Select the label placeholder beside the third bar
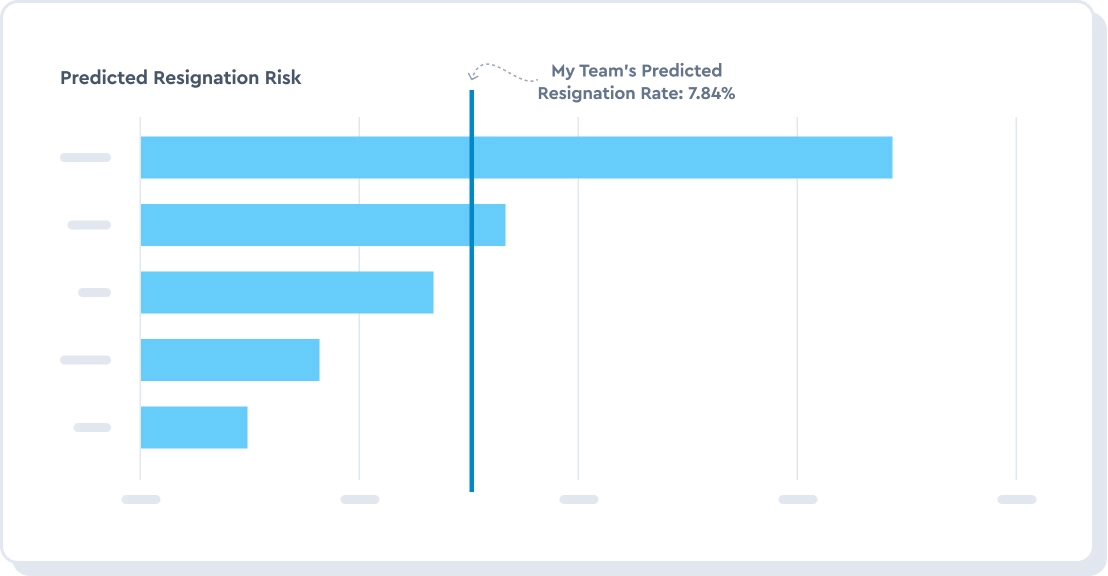Screen dimensions: 1108x576 (x=94, y=292)
